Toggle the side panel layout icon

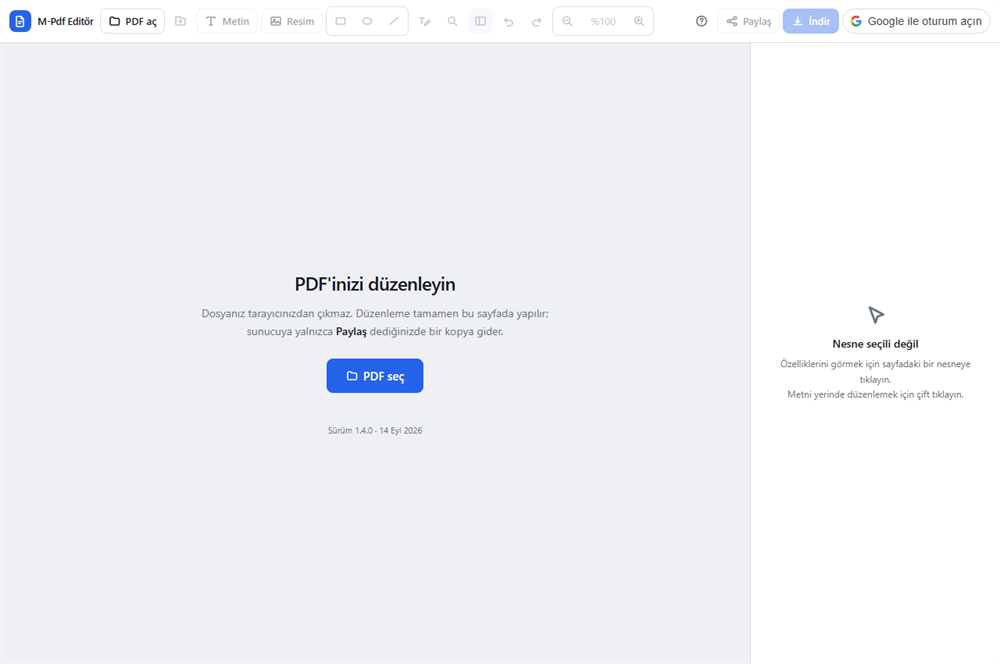(480, 21)
